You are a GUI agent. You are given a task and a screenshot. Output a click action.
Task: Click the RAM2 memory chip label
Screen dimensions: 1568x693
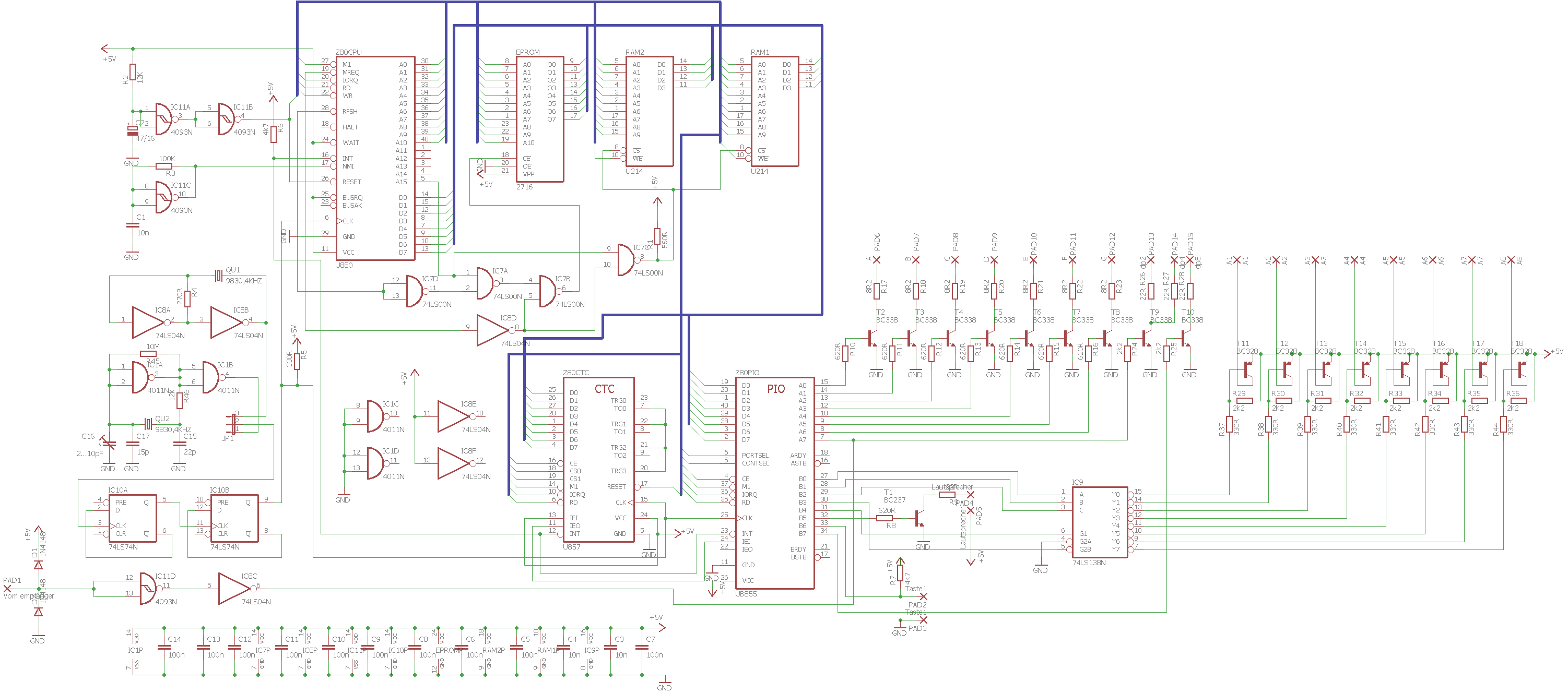634,52
